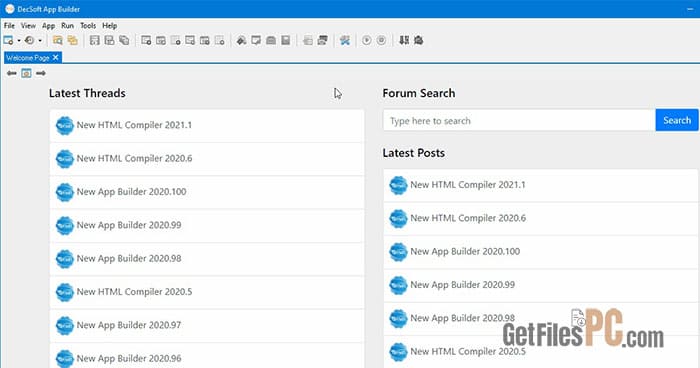This screenshot has width=700, height=368.
Task: Click the paint bucket toolbar icon
Action: (x=242, y=40)
